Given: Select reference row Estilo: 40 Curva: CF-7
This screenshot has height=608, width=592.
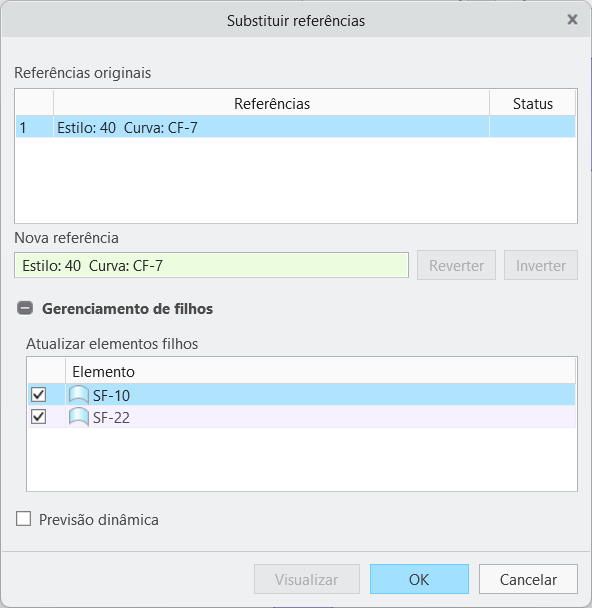Looking at the screenshot, I should click(x=295, y=127).
